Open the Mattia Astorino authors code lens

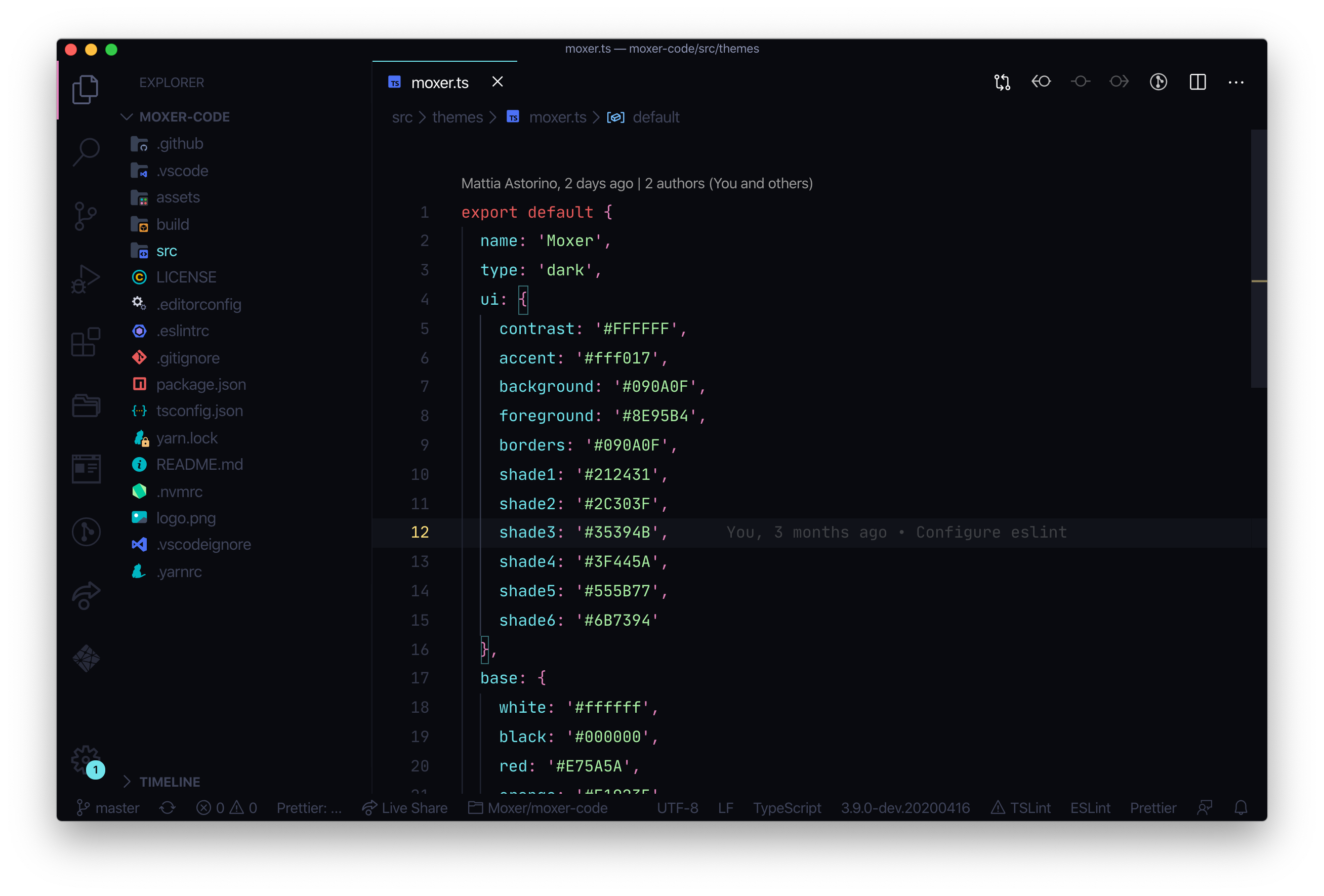pyautogui.click(x=636, y=184)
